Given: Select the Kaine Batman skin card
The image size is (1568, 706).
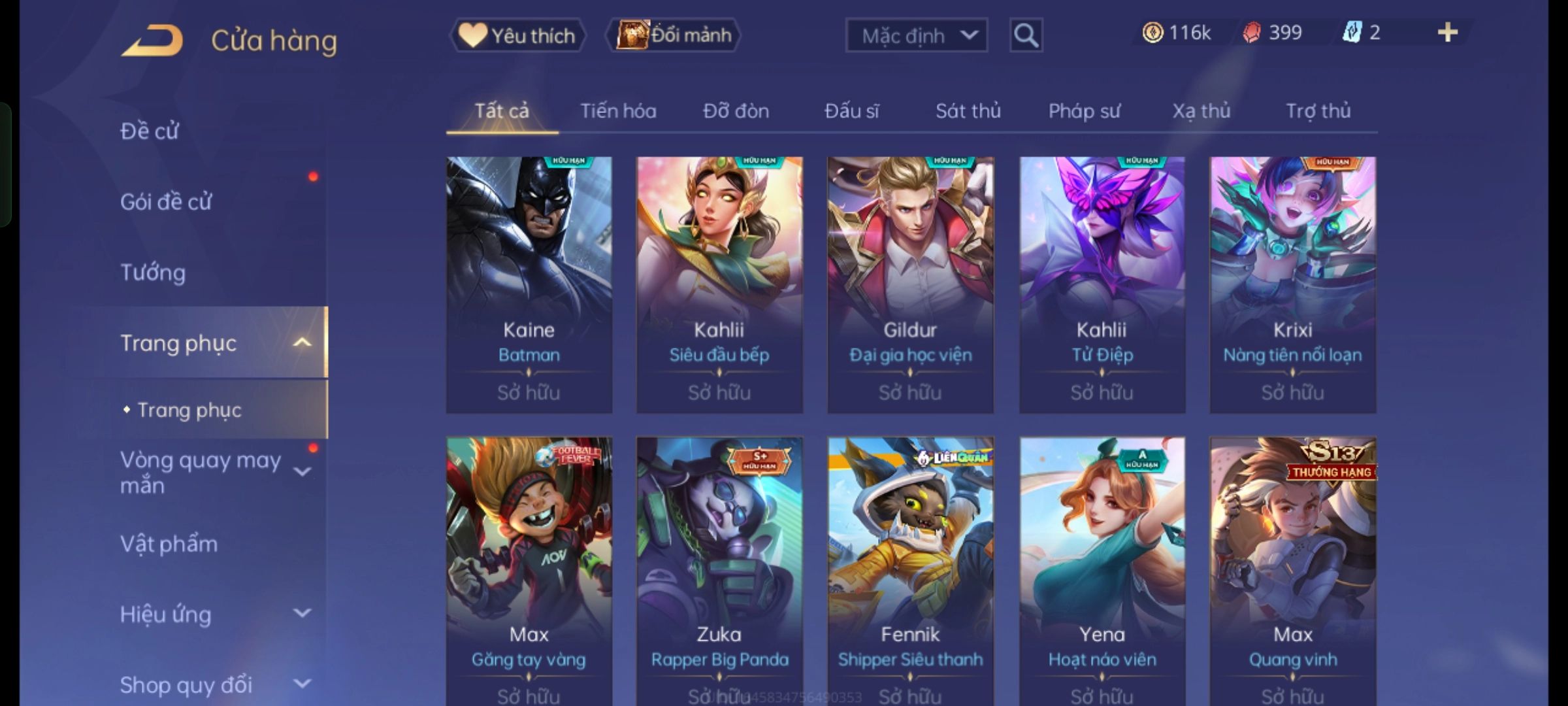Looking at the screenshot, I should [x=529, y=284].
